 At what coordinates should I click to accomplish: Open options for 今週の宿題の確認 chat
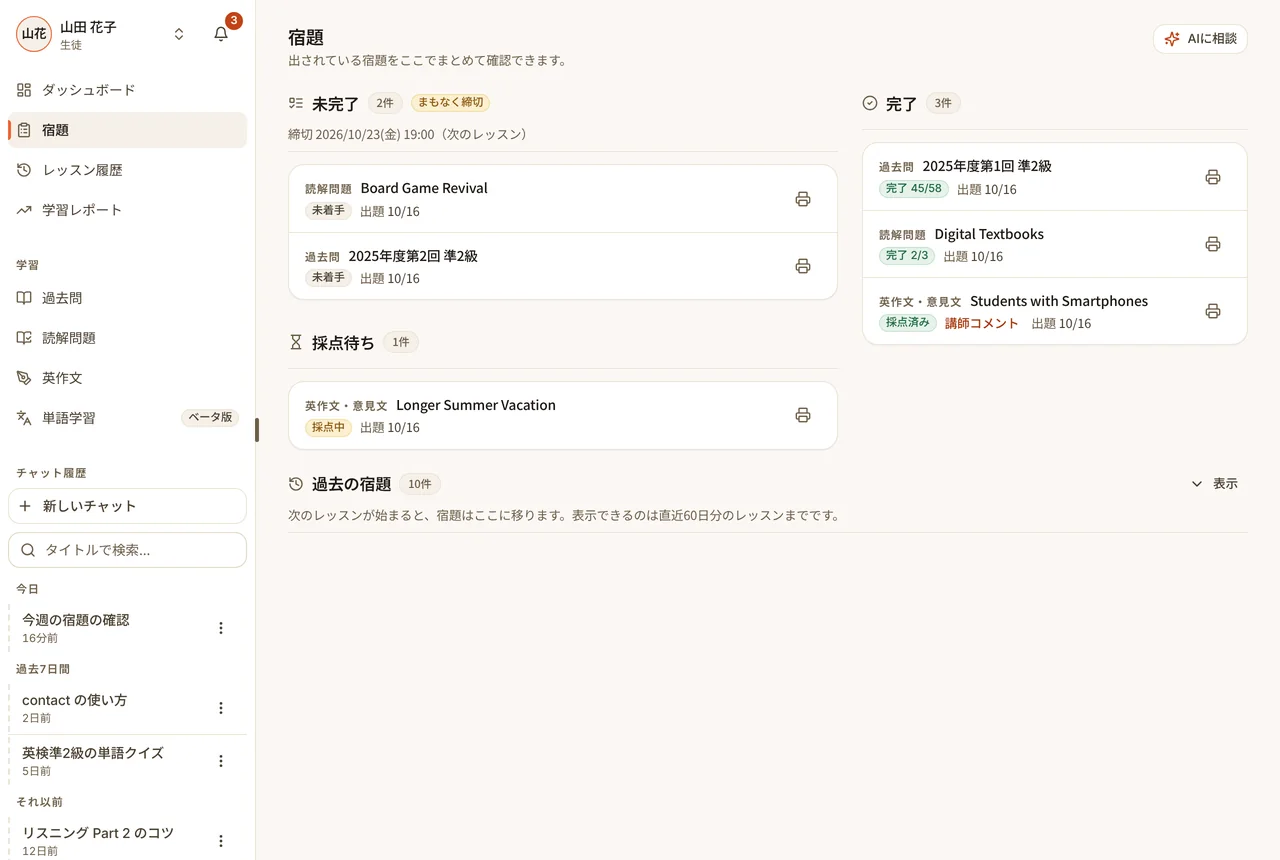221,628
